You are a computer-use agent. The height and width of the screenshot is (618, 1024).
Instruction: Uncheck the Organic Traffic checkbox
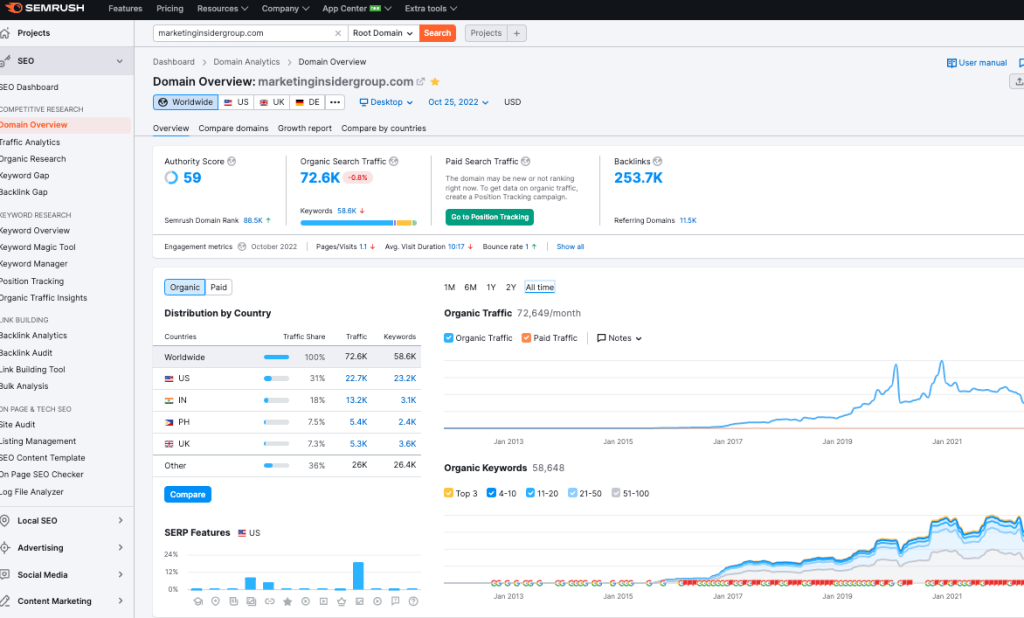pyautogui.click(x=449, y=338)
